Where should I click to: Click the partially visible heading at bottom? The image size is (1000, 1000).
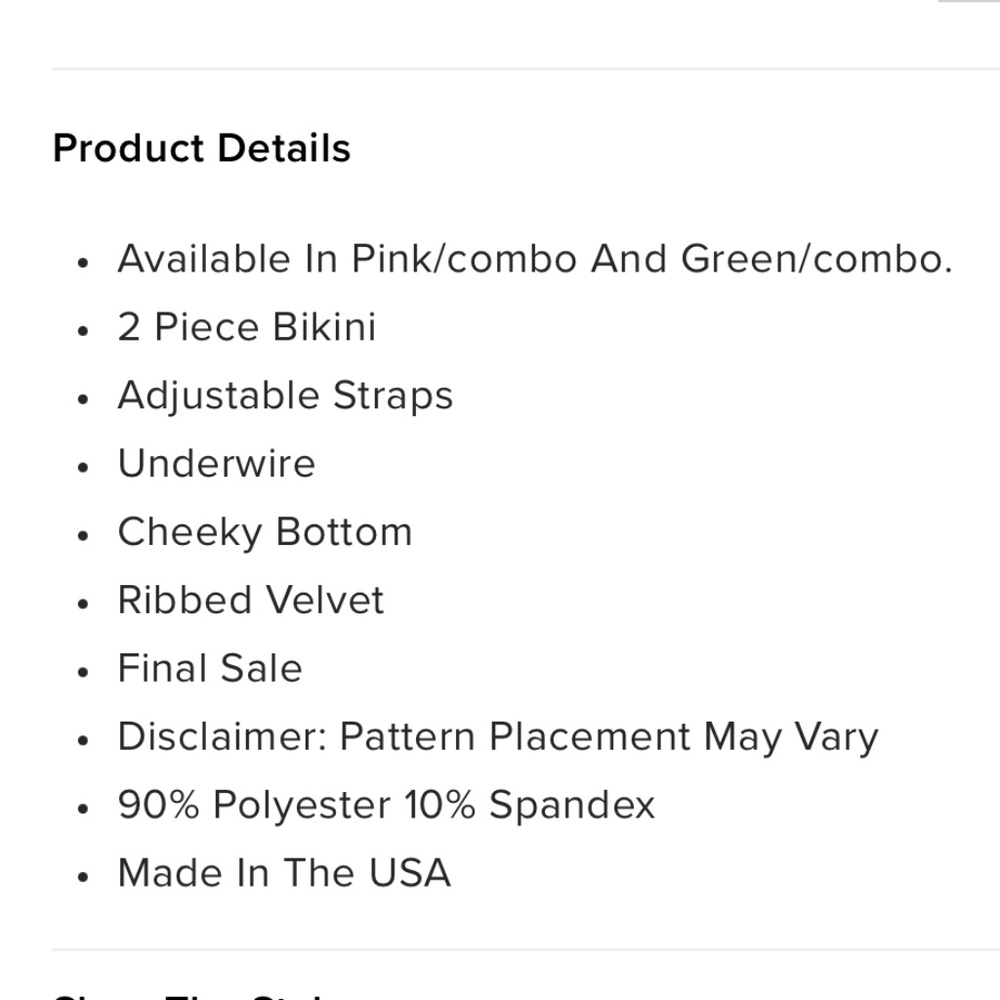[x=190, y=994]
